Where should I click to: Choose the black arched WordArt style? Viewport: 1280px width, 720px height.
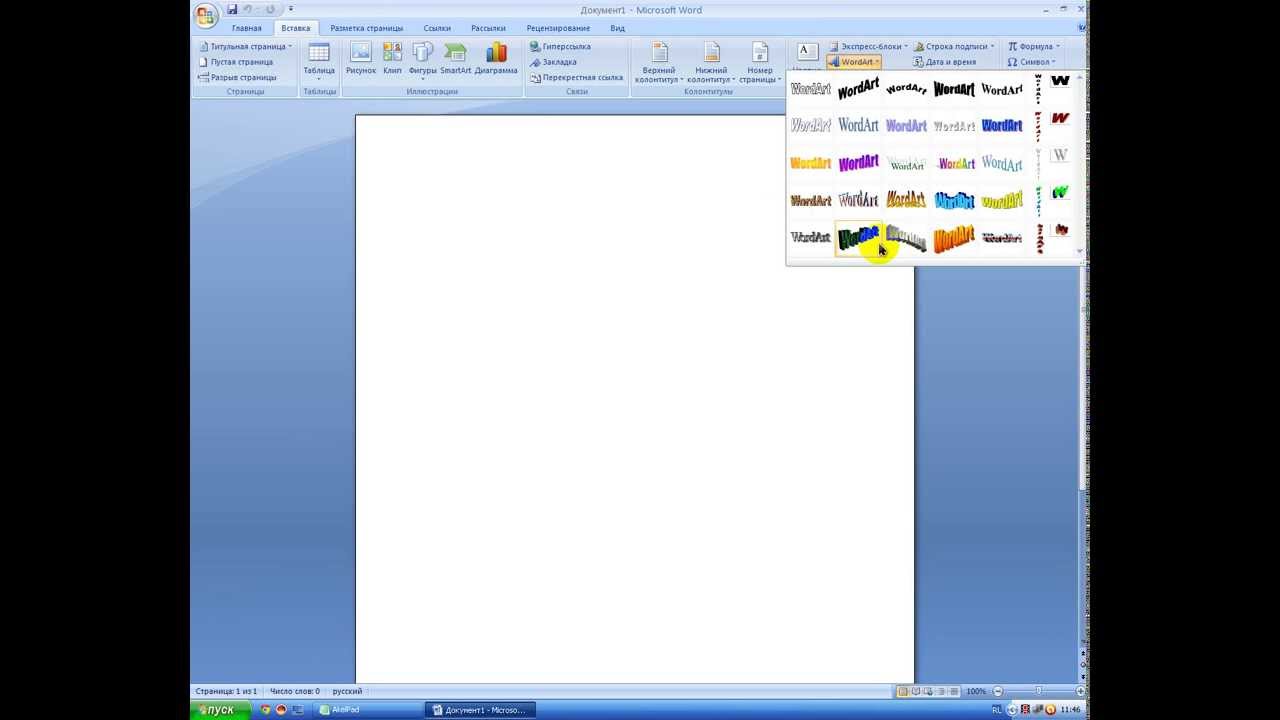(x=906, y=89)
